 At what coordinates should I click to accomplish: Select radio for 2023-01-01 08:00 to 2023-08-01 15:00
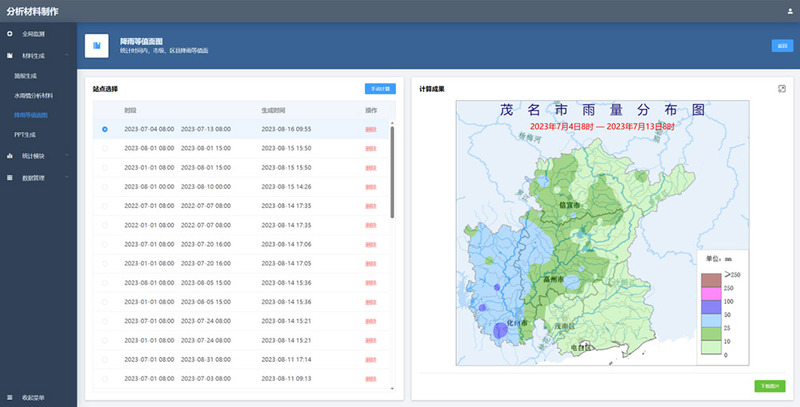point(105,168)
